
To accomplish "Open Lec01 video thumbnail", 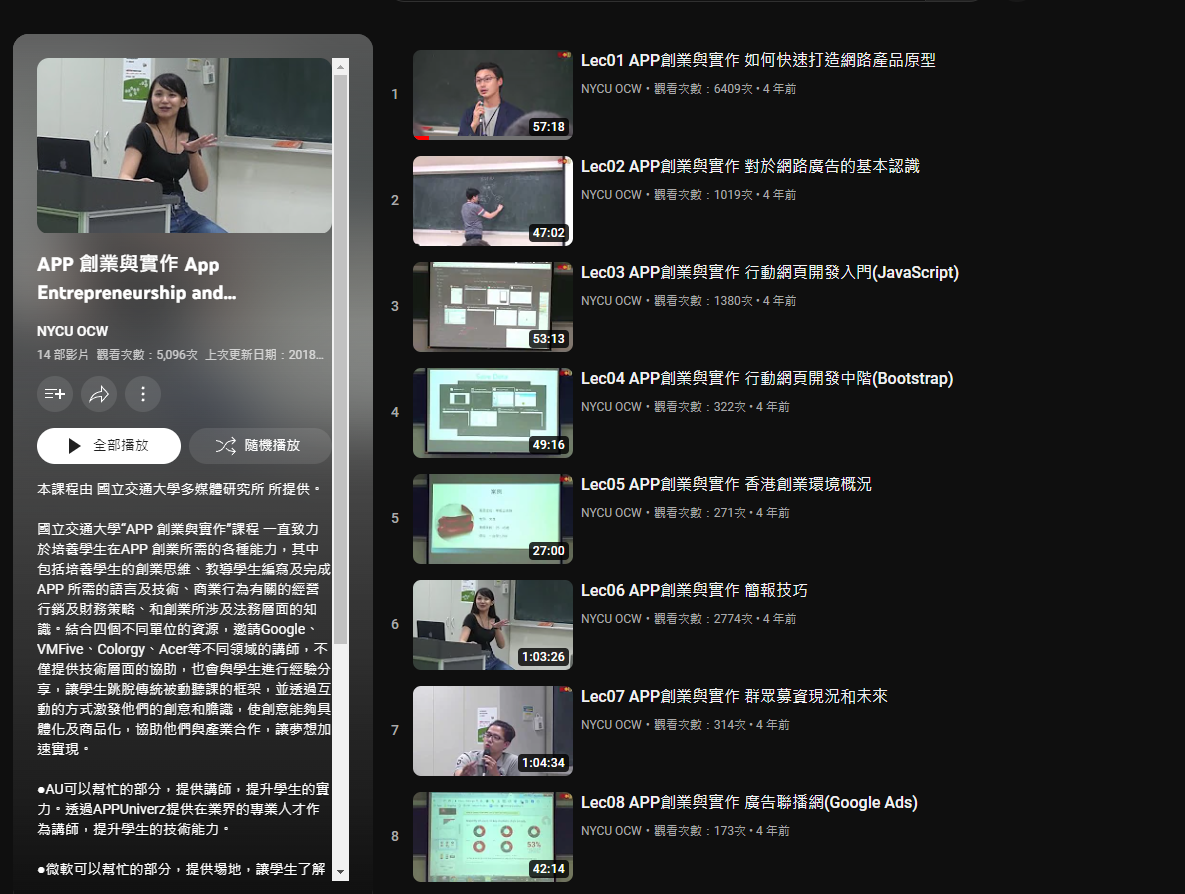I will (x=492, y=95).
